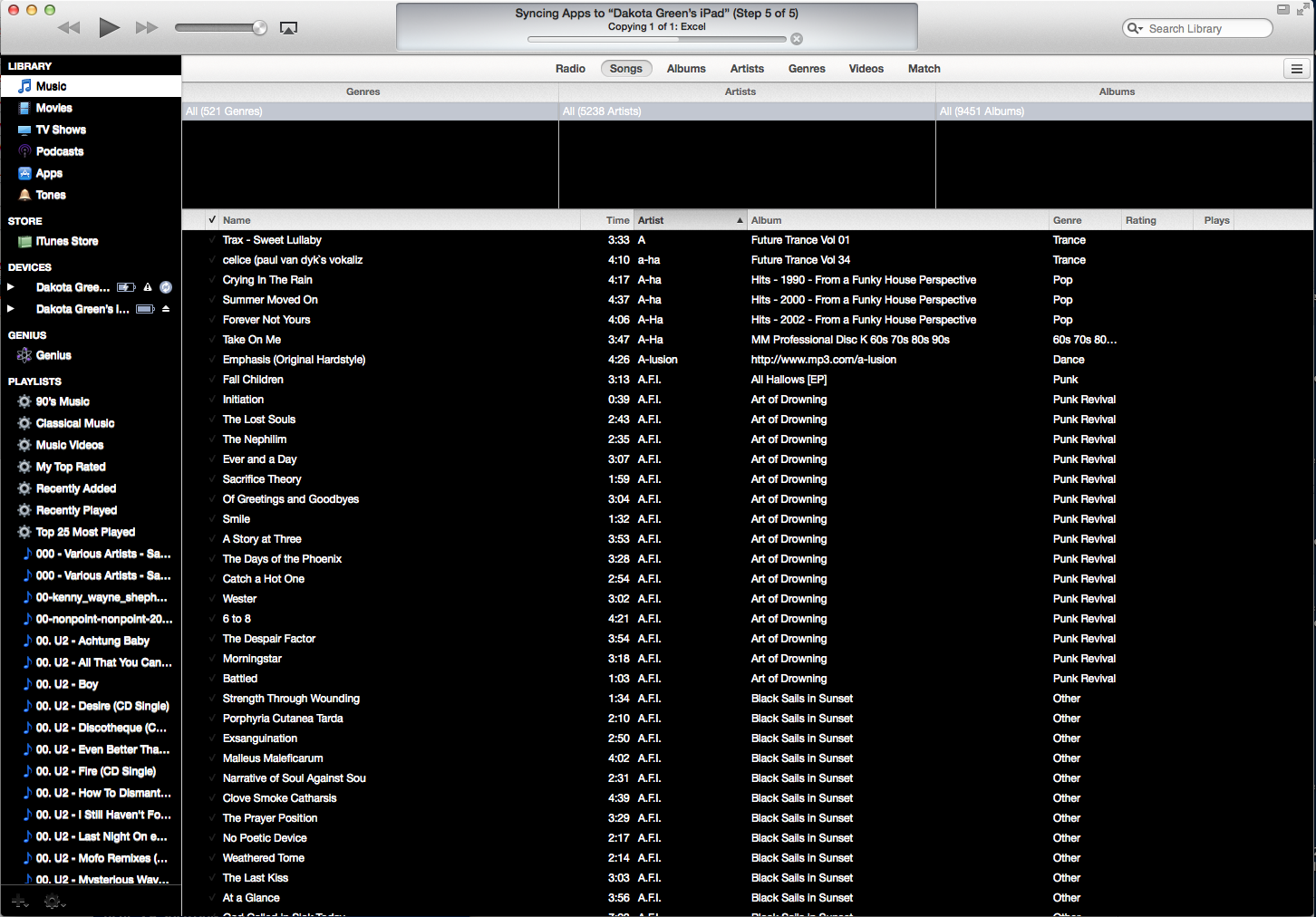Open the Match tab
1316x917 pixels.
(924, 69)
